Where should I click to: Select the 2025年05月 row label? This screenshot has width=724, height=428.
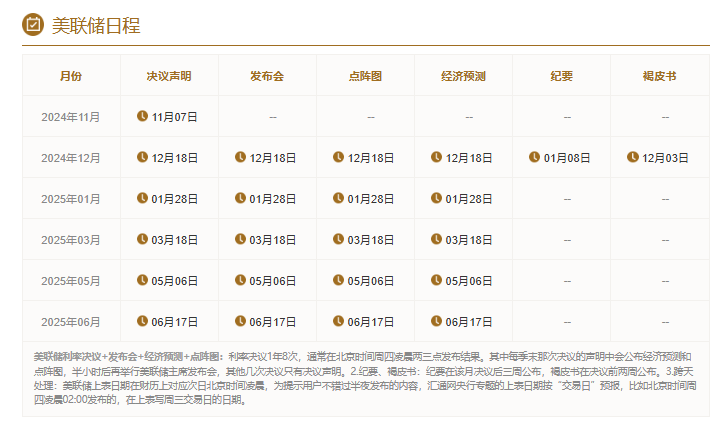[71, 281]
